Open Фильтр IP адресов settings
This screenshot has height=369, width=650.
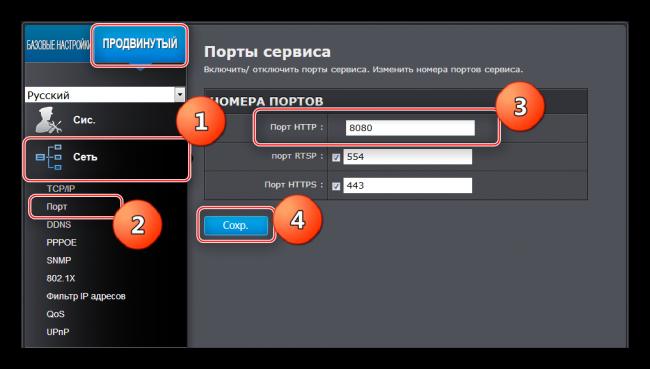pyautogui.click(x=86, y=296)
